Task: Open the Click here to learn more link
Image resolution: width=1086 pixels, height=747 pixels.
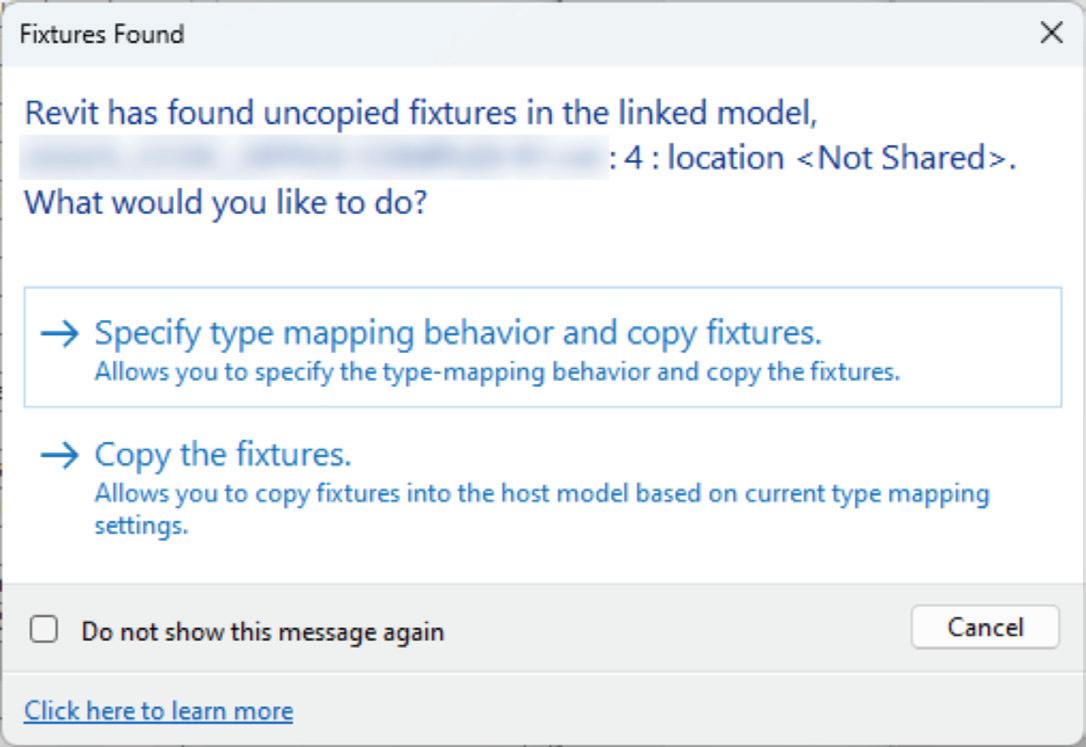Action: click(x=158, y=711)
